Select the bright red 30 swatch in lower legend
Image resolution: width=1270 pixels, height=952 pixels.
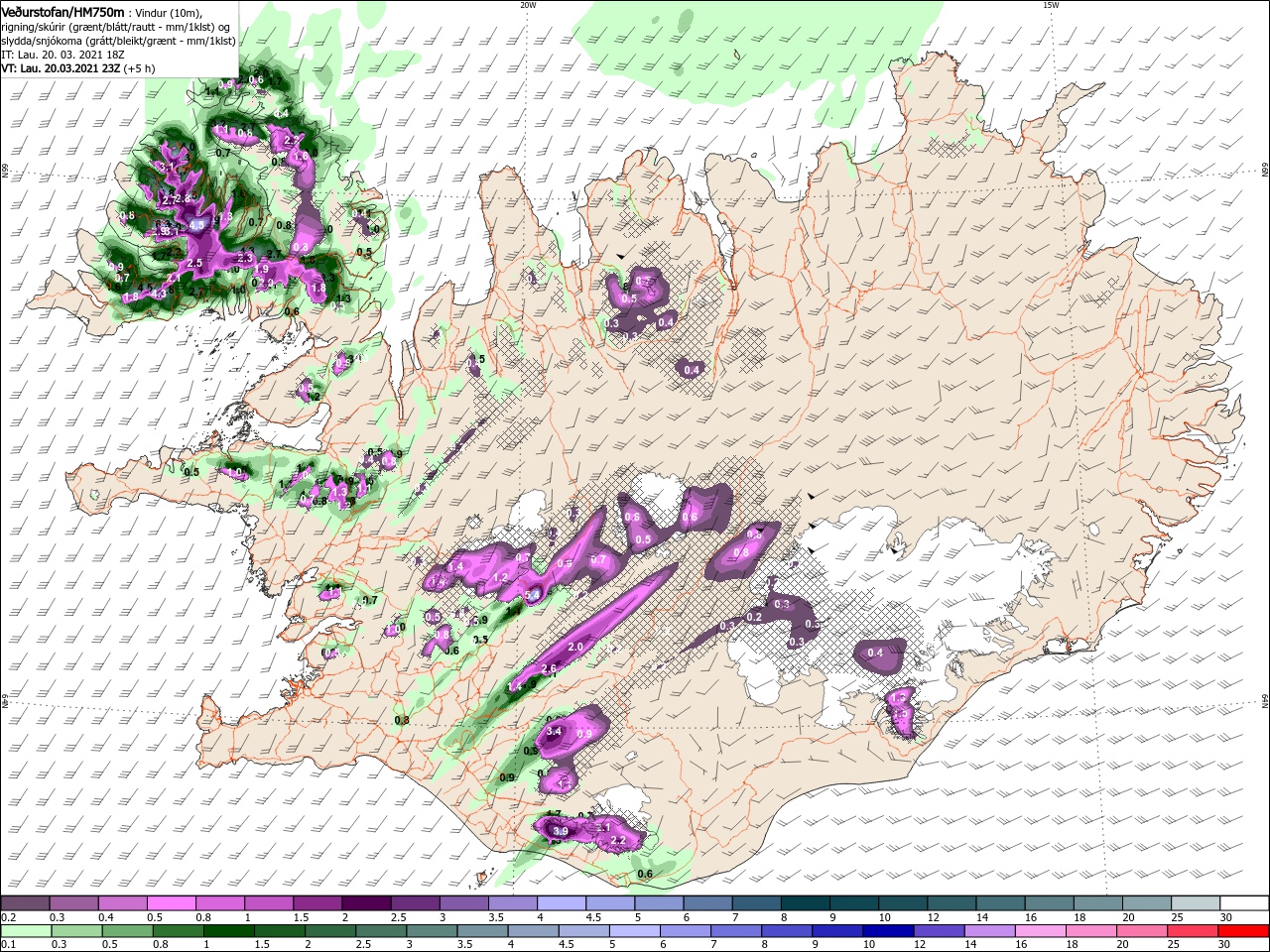pos(1245,930)
